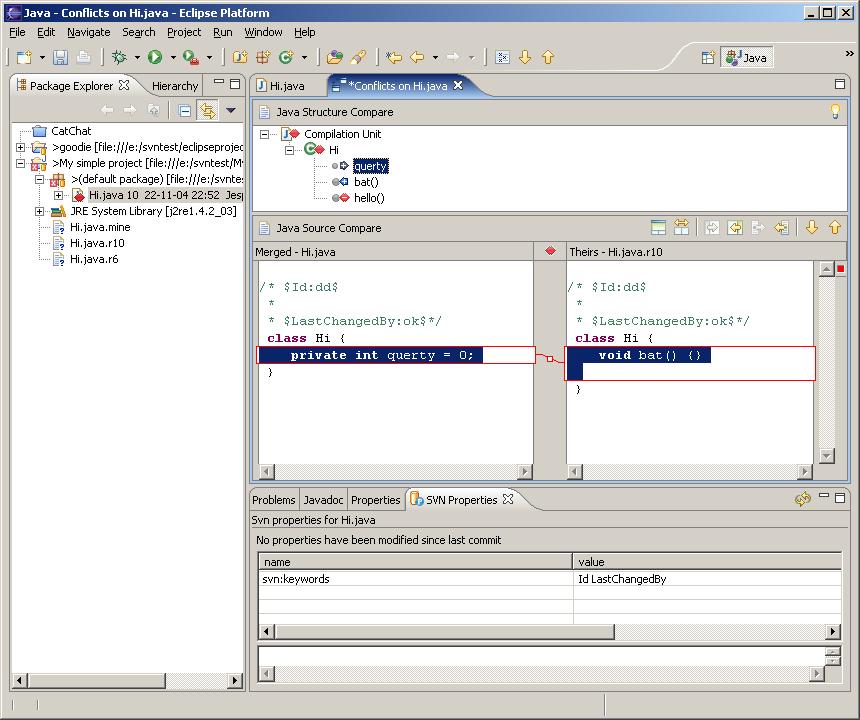The height and width of the screenshot is (720, 860).
Task: Click the Copy All from Right to Left icon
Action: [735, 227]
